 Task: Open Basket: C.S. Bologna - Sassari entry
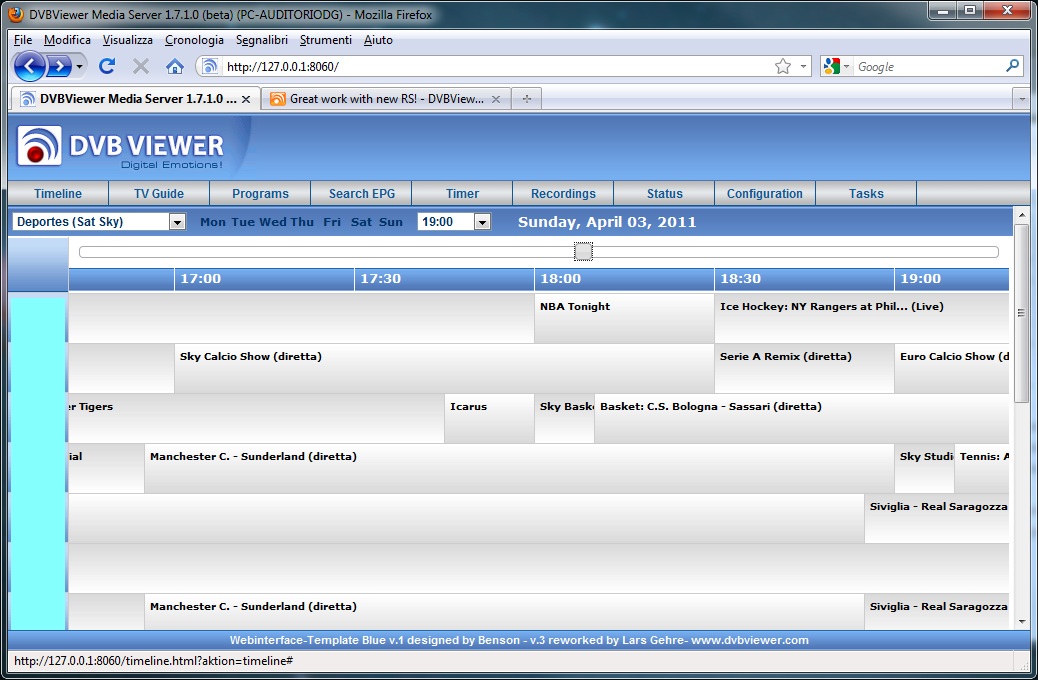point(802,418)
